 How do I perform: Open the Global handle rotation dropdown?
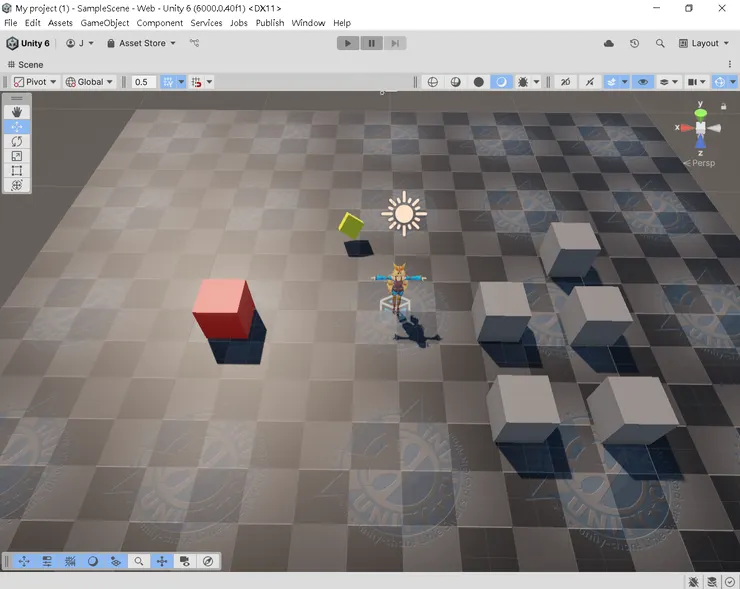pyautogui.click(x=89, y=82)
